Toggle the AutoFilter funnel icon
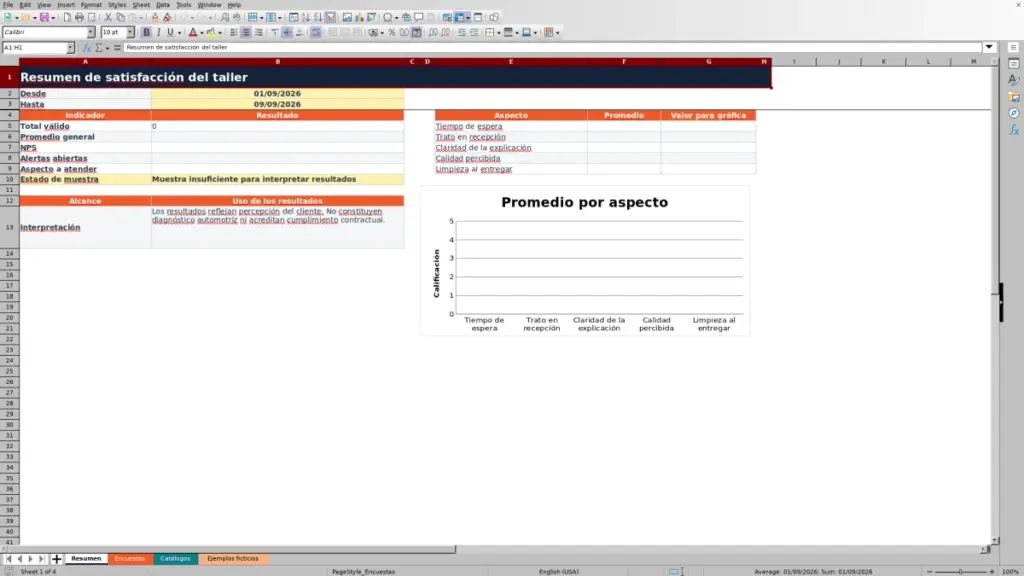1024x576 pixels. (x=330, y=17)
